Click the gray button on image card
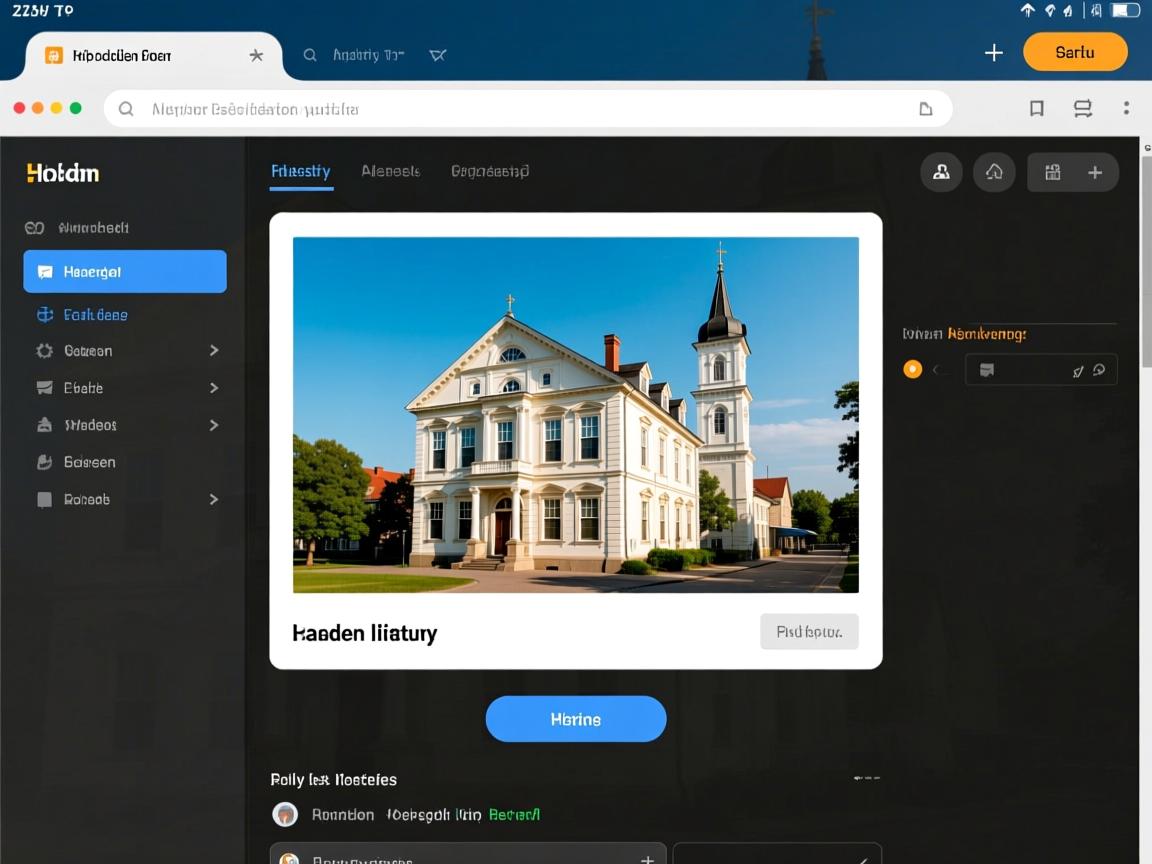Screen dimensions: 1152x864 click(x=809, y=632)
